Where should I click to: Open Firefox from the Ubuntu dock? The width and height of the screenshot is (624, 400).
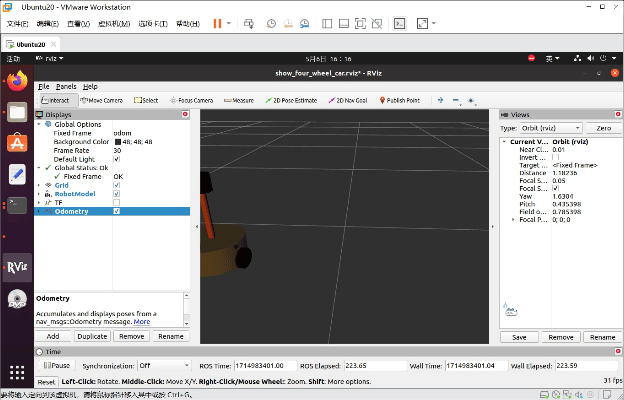coord(17,81)
